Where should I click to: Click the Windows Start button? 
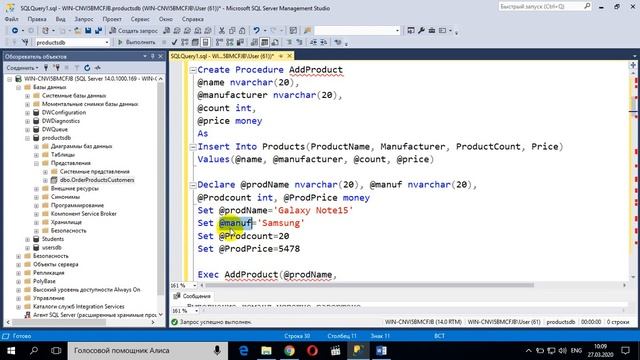(11, 351)
